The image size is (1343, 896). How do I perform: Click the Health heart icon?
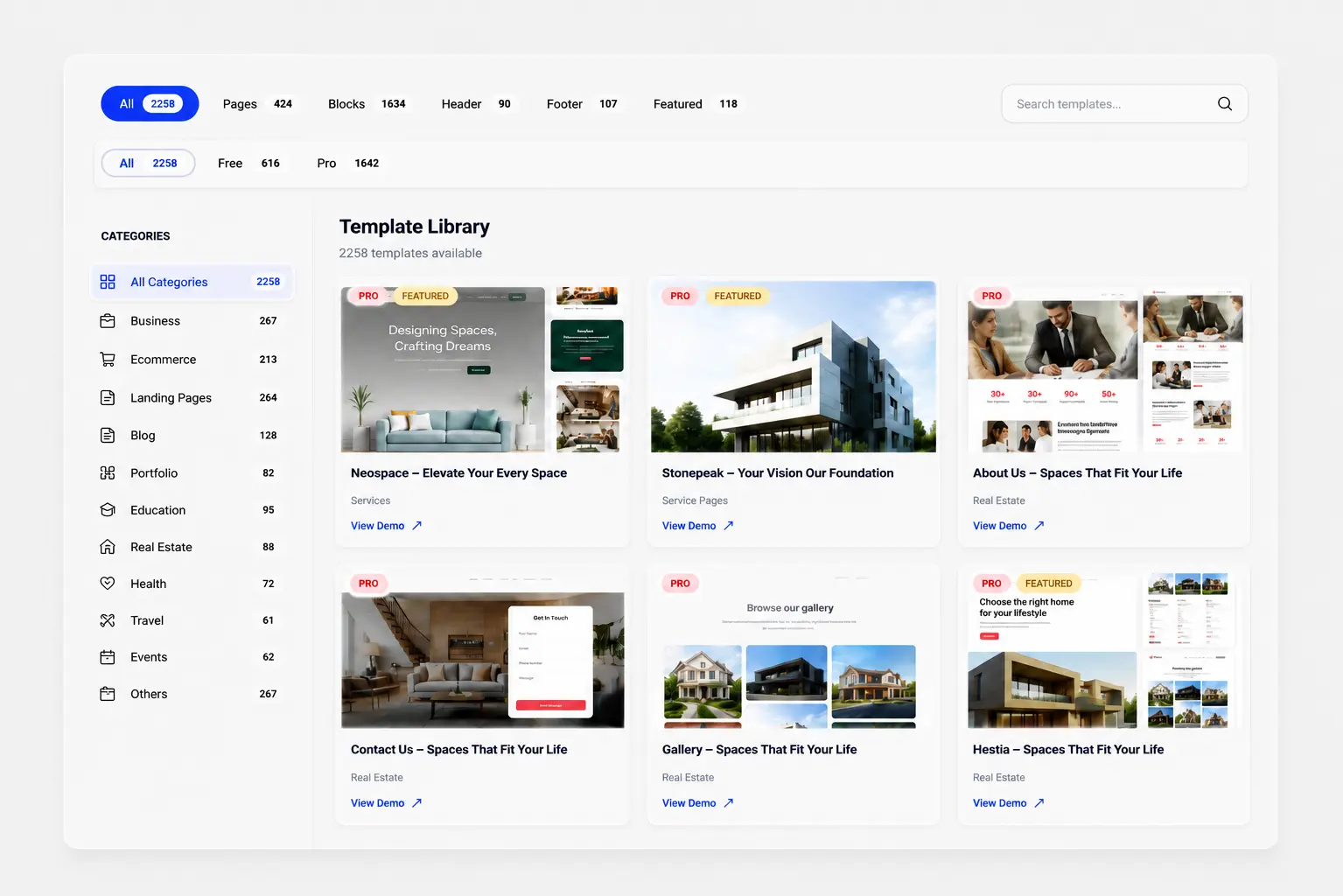pos(108,584)
